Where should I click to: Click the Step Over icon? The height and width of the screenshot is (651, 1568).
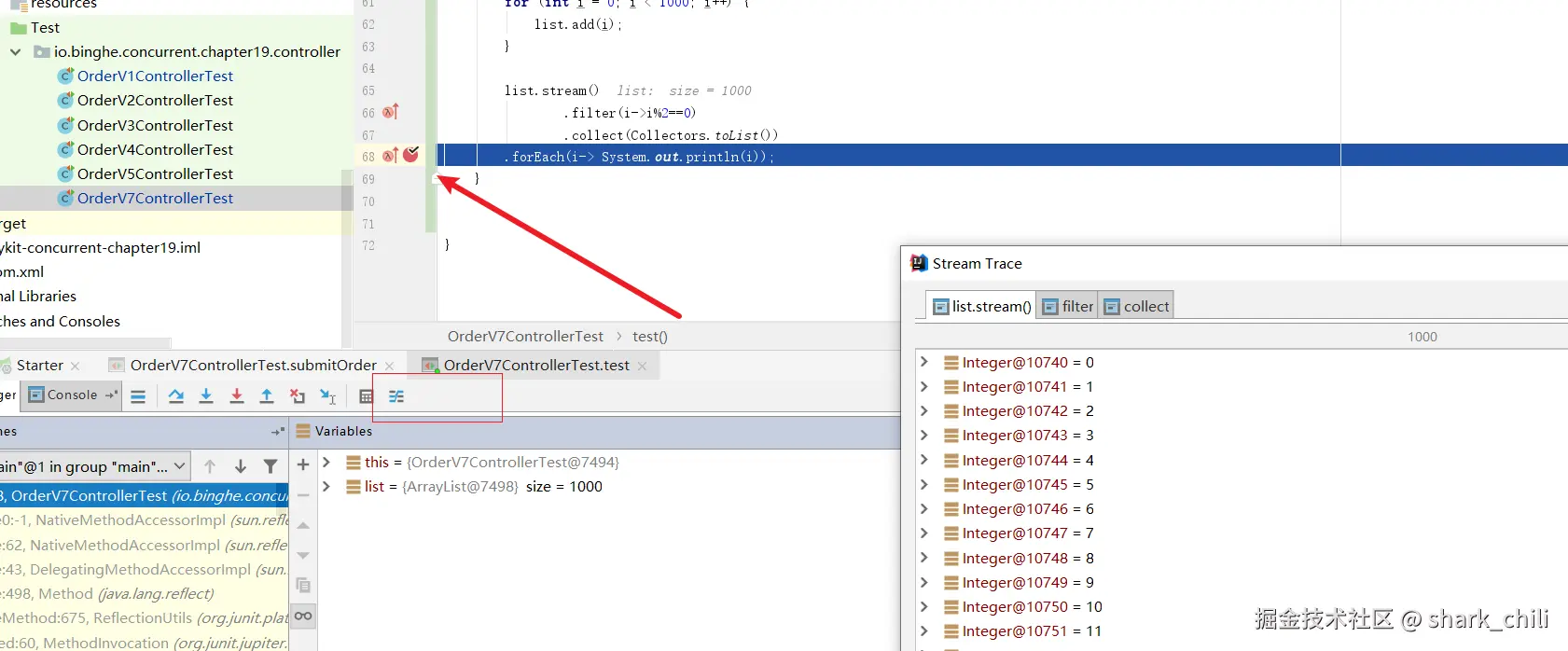(176, 396)
